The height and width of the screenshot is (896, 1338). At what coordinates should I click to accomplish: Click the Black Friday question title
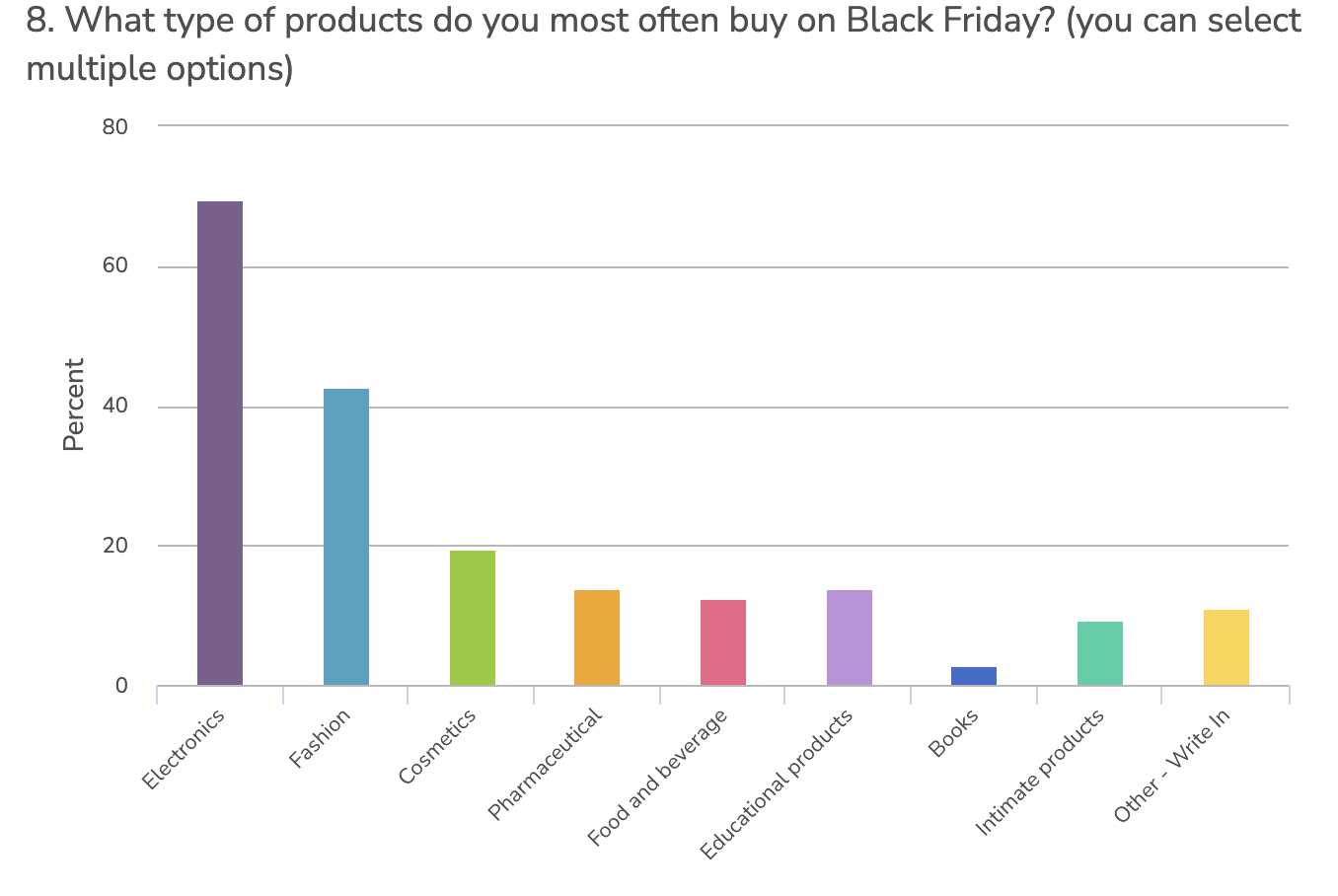[x=663, y=44]
